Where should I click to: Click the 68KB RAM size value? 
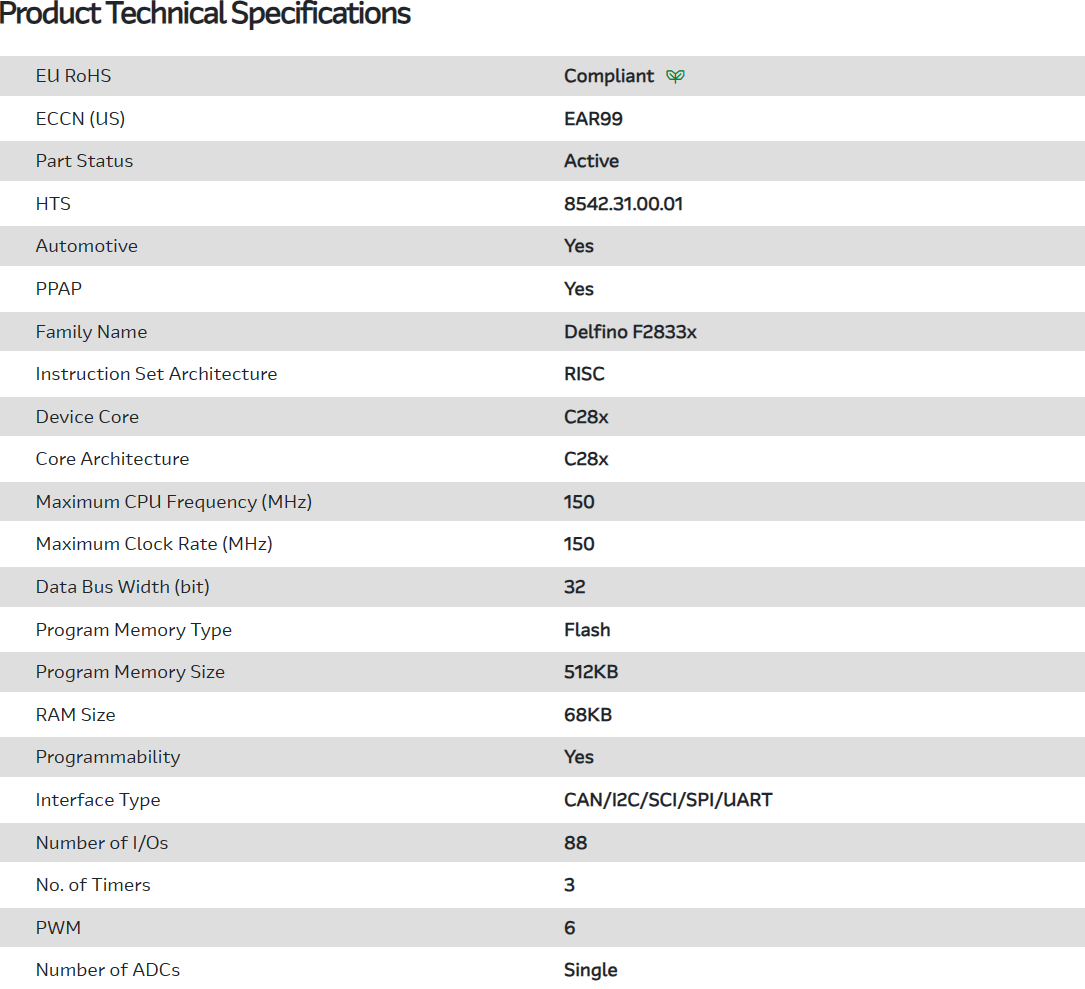[588, 715]
